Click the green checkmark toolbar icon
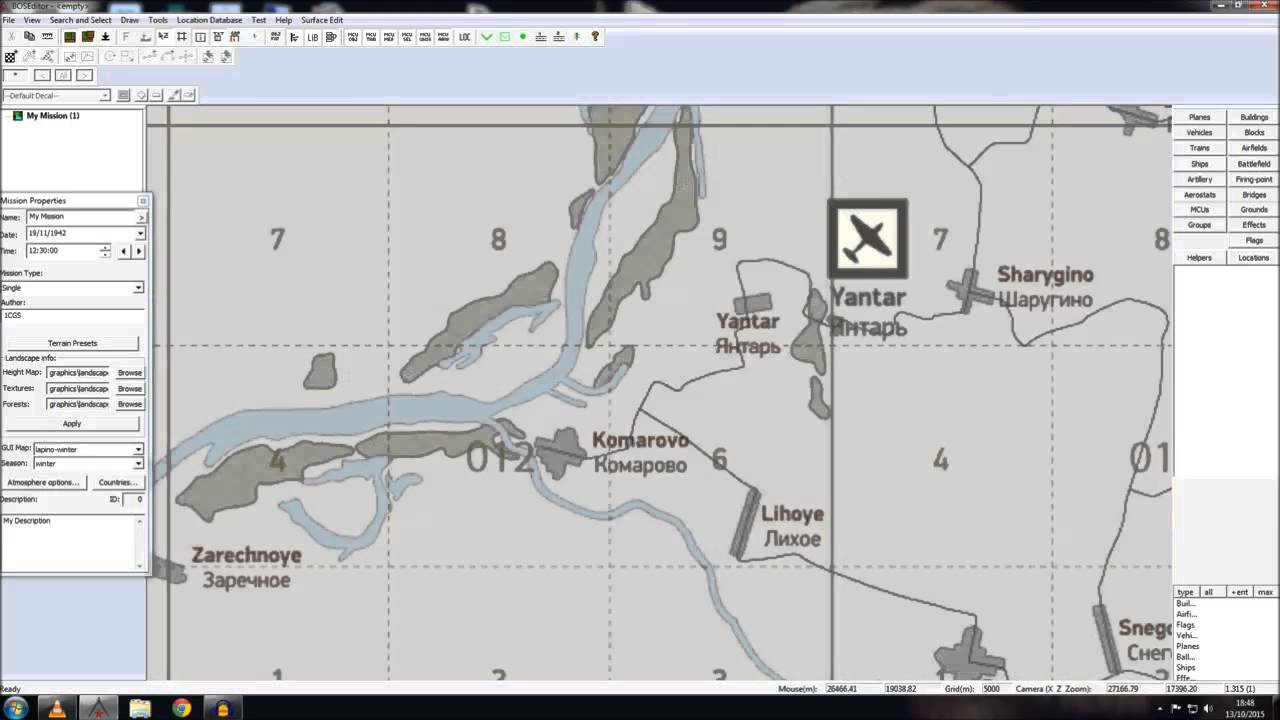This screenshot has height=720, width=1280. click(x=486, y=37)
